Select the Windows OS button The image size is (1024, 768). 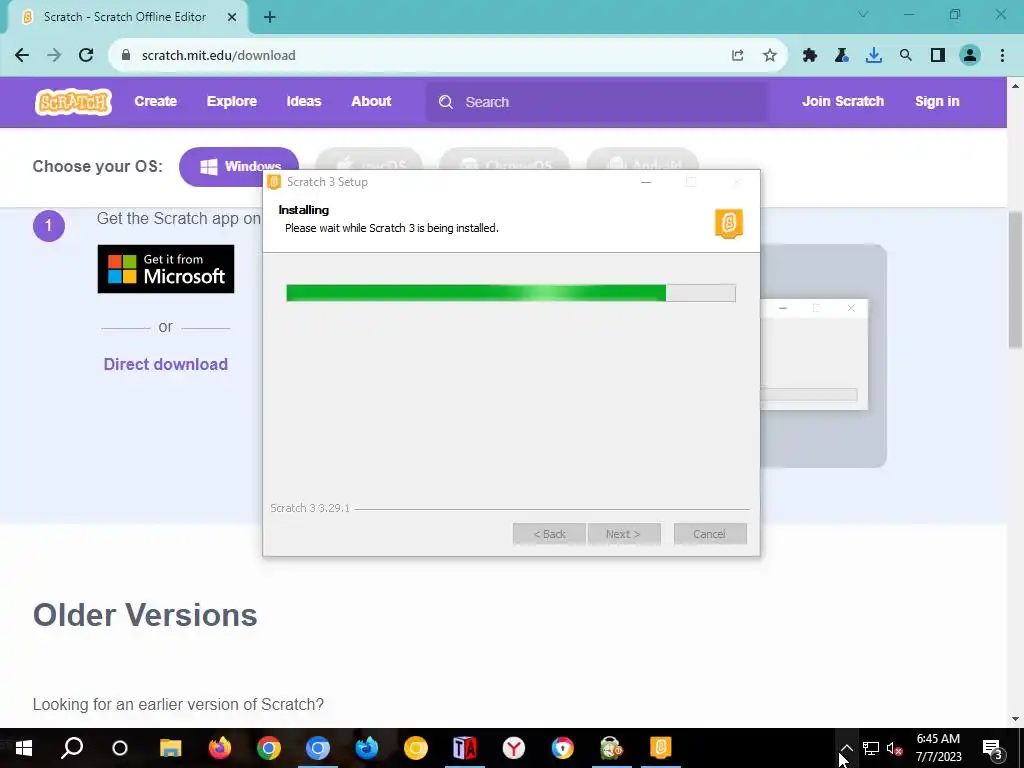pyautogui.click(x=239, y=167)
